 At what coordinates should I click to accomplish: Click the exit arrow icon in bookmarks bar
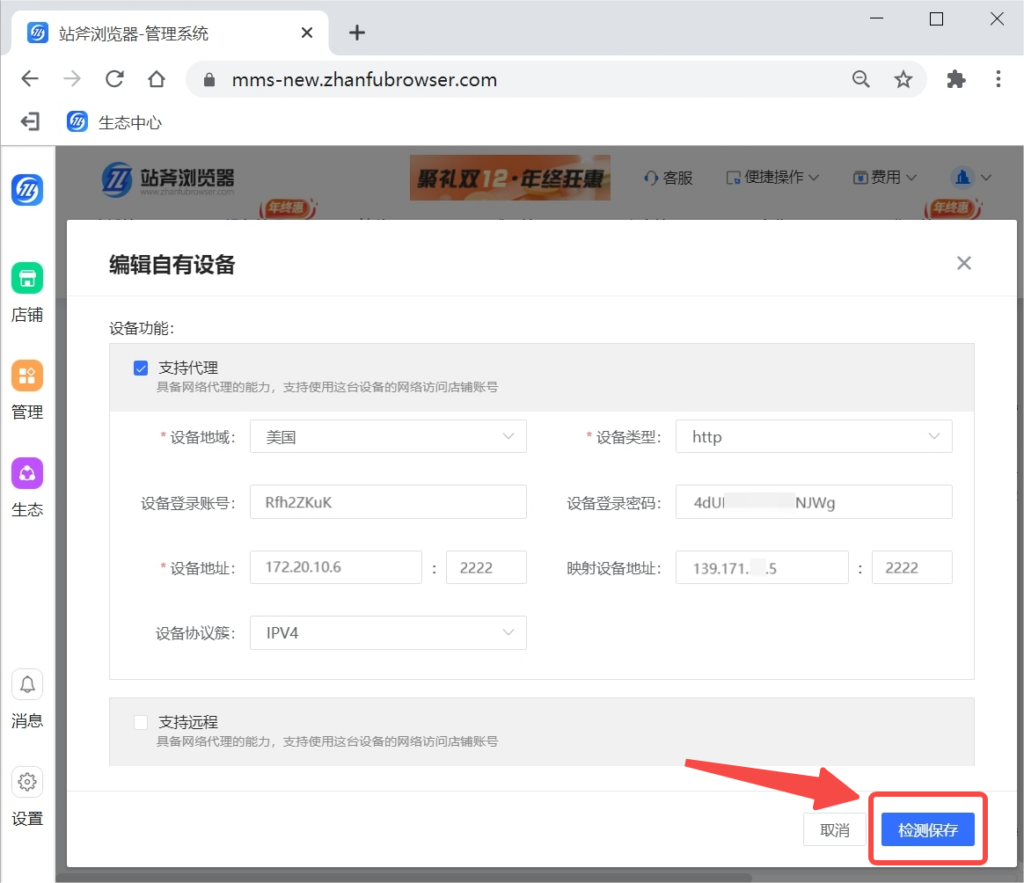pos(30,121)
